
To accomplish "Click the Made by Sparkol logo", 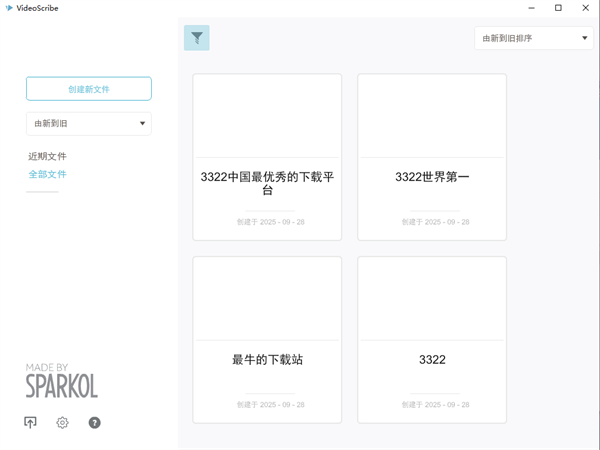I will pyautogui.click(x=62, y=380).
